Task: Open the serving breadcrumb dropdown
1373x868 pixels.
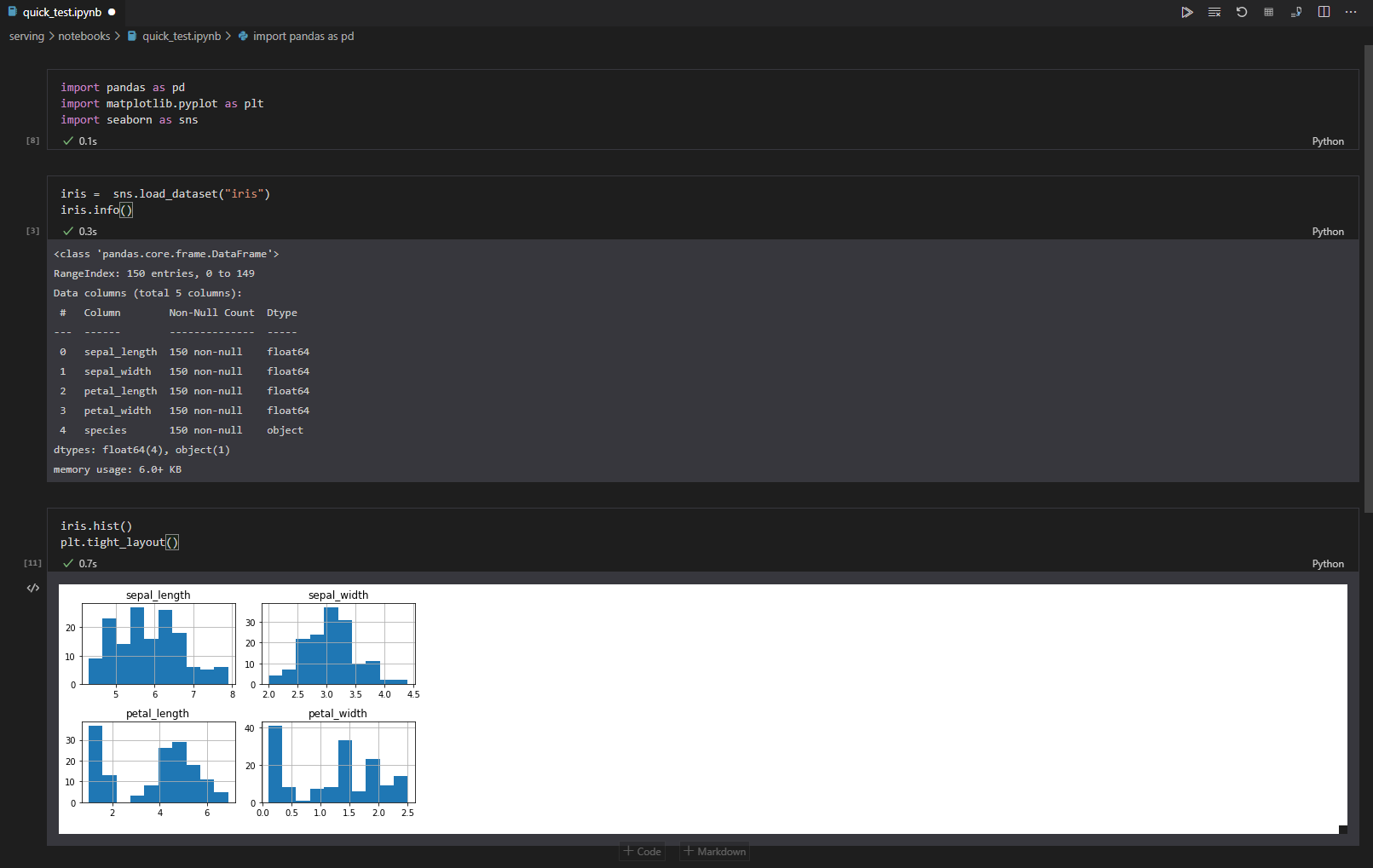Action: (26, 36)
